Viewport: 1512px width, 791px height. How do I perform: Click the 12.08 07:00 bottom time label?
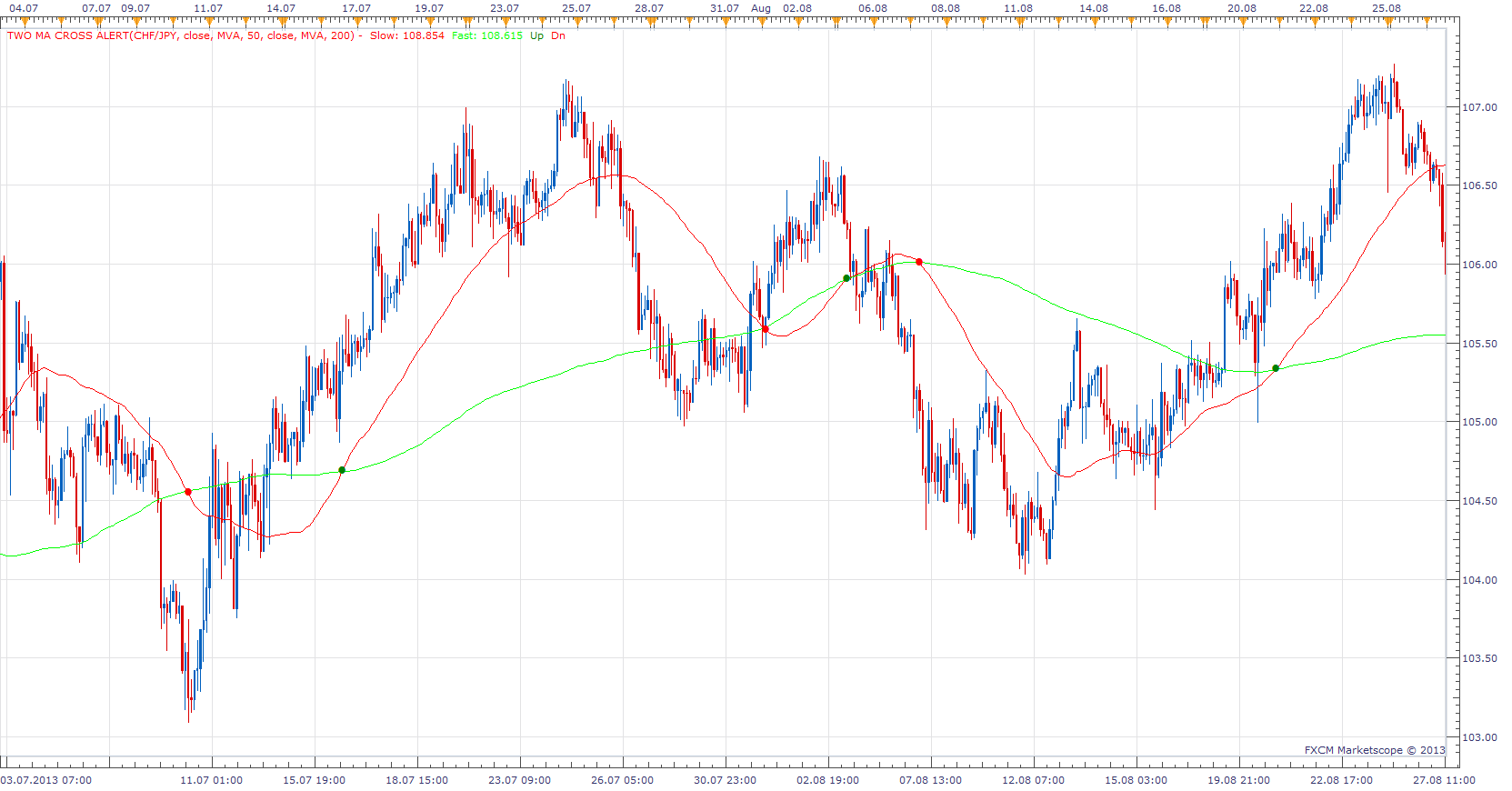click(x=1034, y=780)
